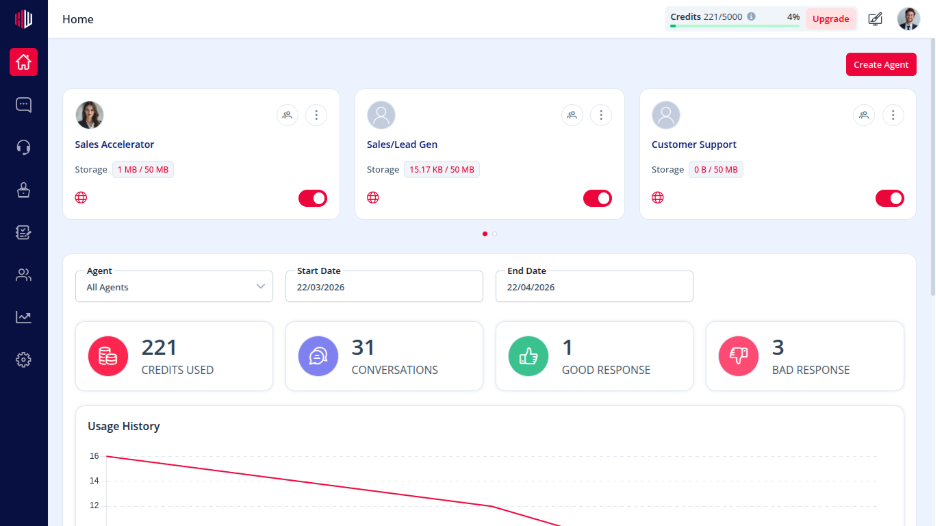The image size is (936, 526).
Task: Open the analytics chart sidebar icon
Action: click(23, 317)
